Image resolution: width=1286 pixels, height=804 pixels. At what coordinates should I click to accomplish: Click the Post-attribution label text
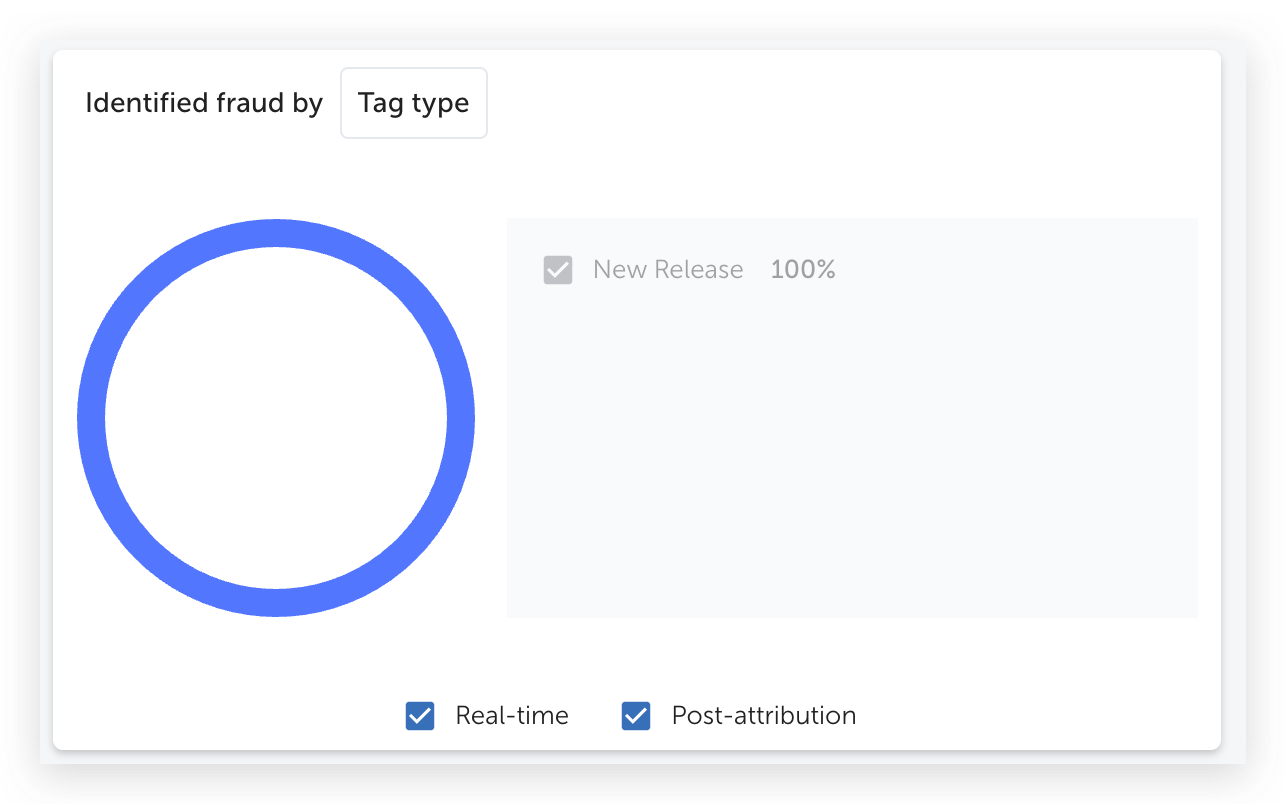pyautogui.click(x=764, y=716)
